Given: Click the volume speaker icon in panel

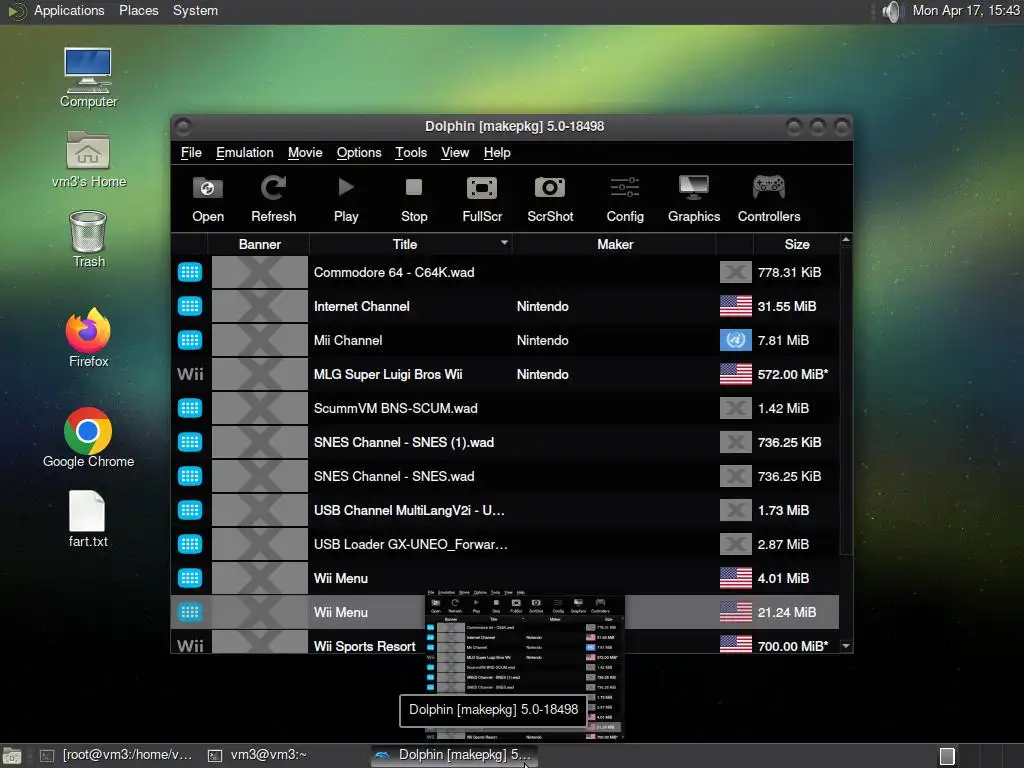Looking at the screenshot, I should click(891, 11).
